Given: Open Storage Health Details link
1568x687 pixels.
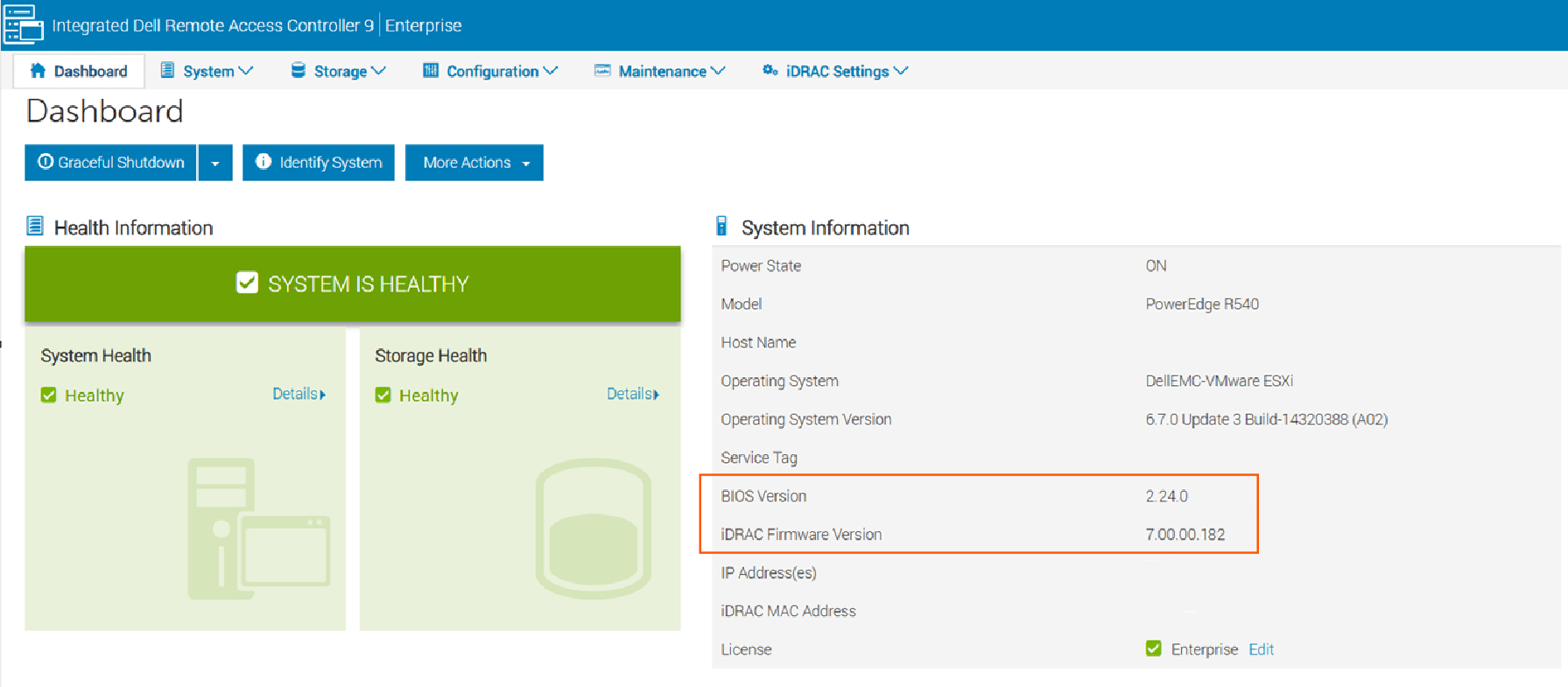Looking at the screenshot, I should tap(633, 394).
